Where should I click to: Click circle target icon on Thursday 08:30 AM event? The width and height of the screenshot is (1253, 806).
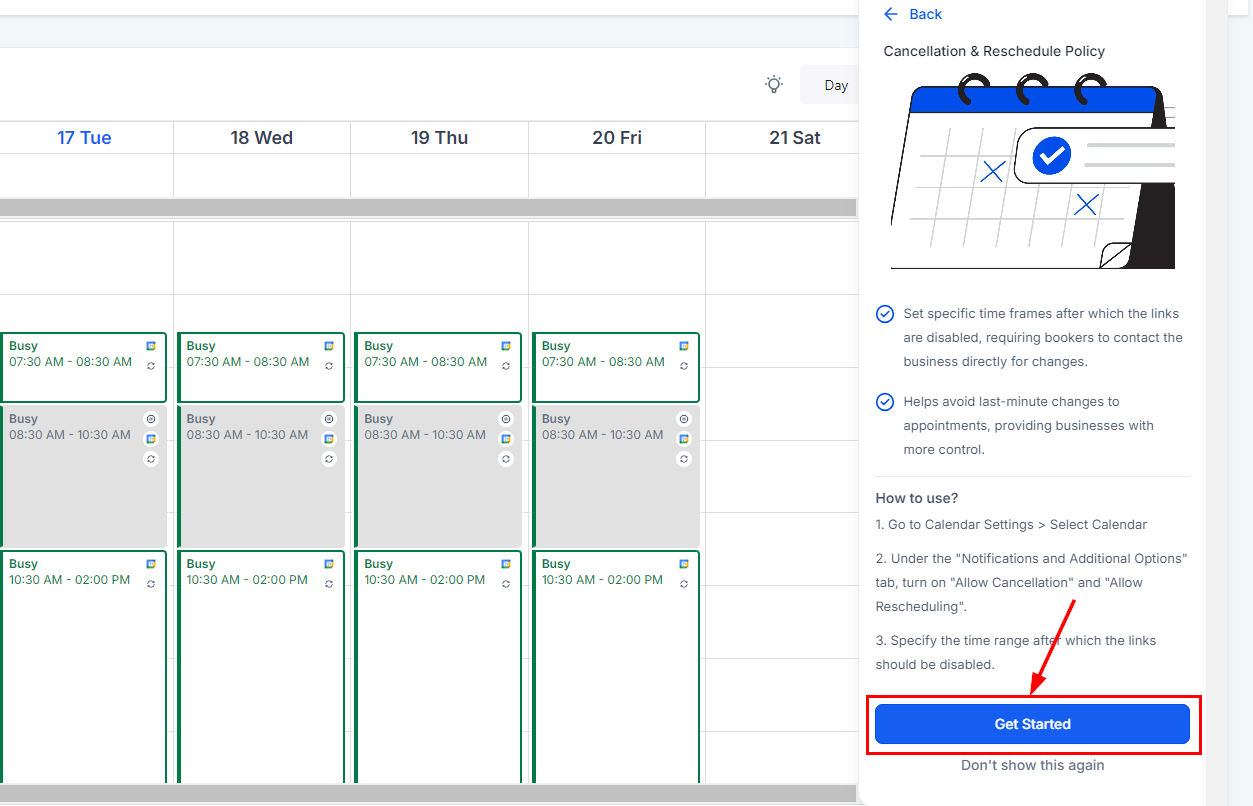click(x=506, y=419)
